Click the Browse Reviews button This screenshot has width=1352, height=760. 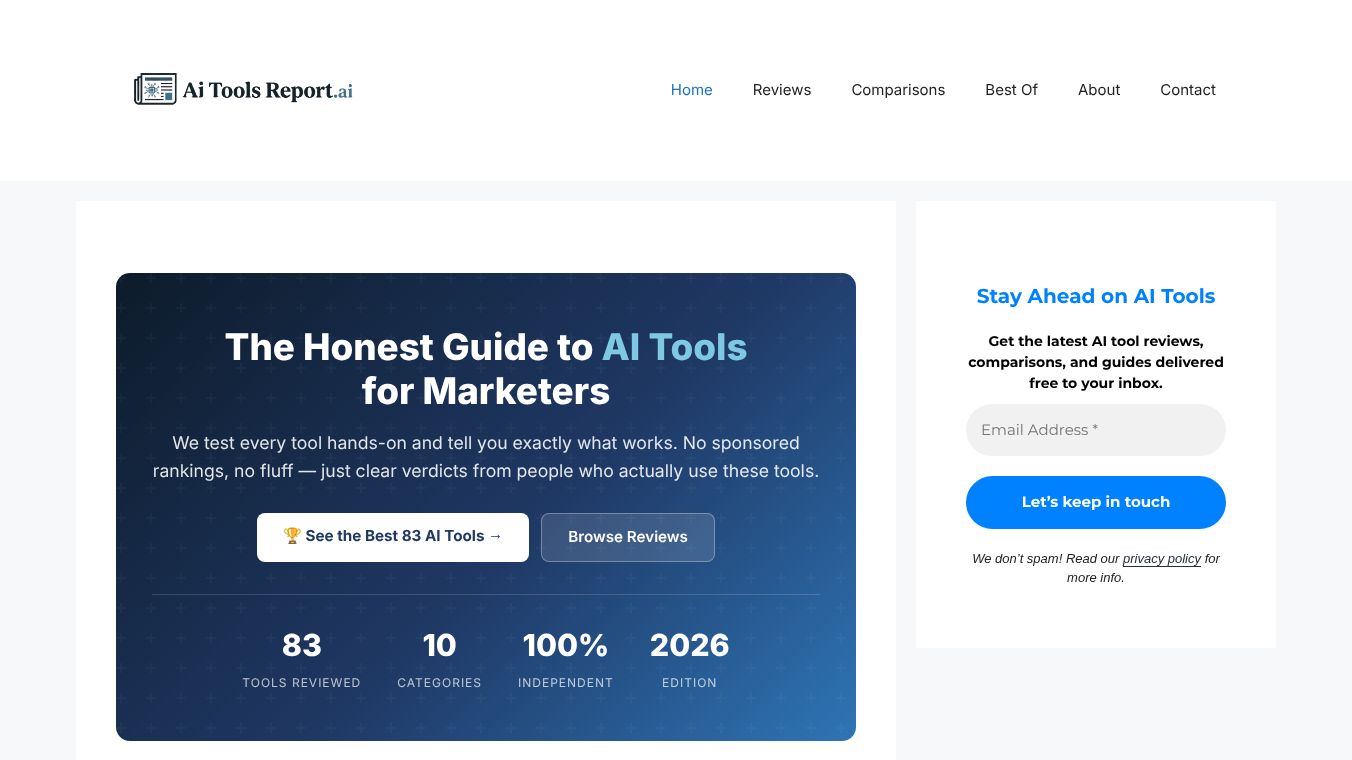628,537
